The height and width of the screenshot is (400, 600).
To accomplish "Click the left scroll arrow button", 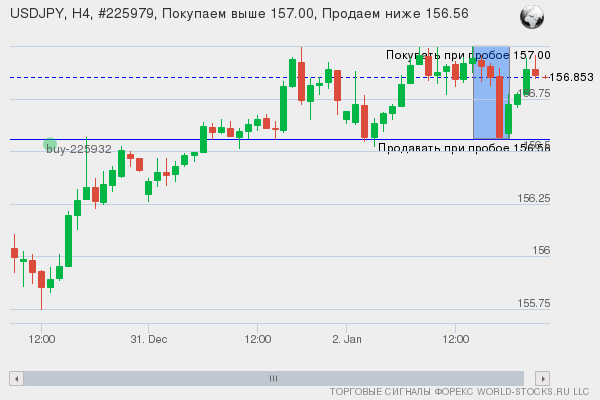I will [16, 379].
